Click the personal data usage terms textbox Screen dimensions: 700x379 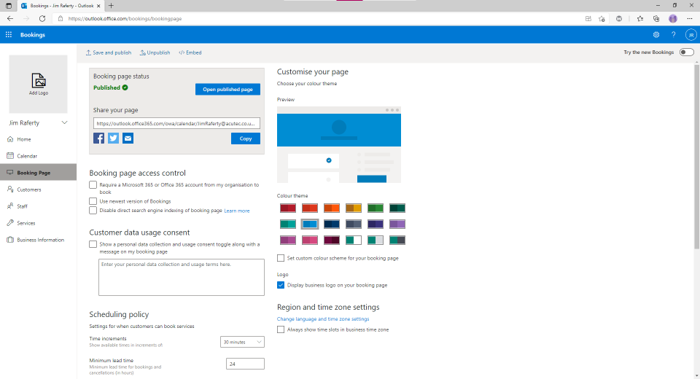(x=181, y=277)
